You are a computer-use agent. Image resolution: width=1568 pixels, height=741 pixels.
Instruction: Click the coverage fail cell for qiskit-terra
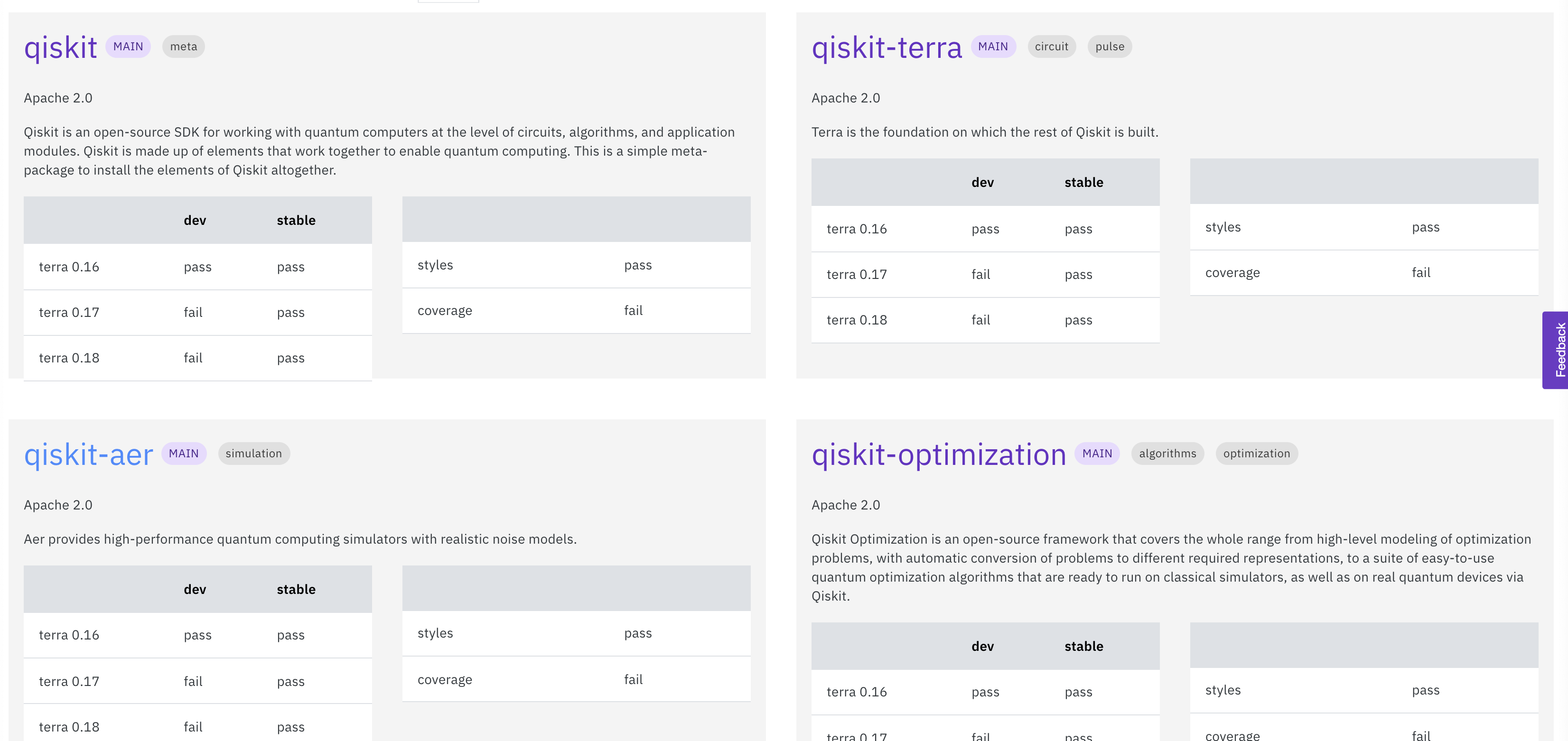(1420, 272)
